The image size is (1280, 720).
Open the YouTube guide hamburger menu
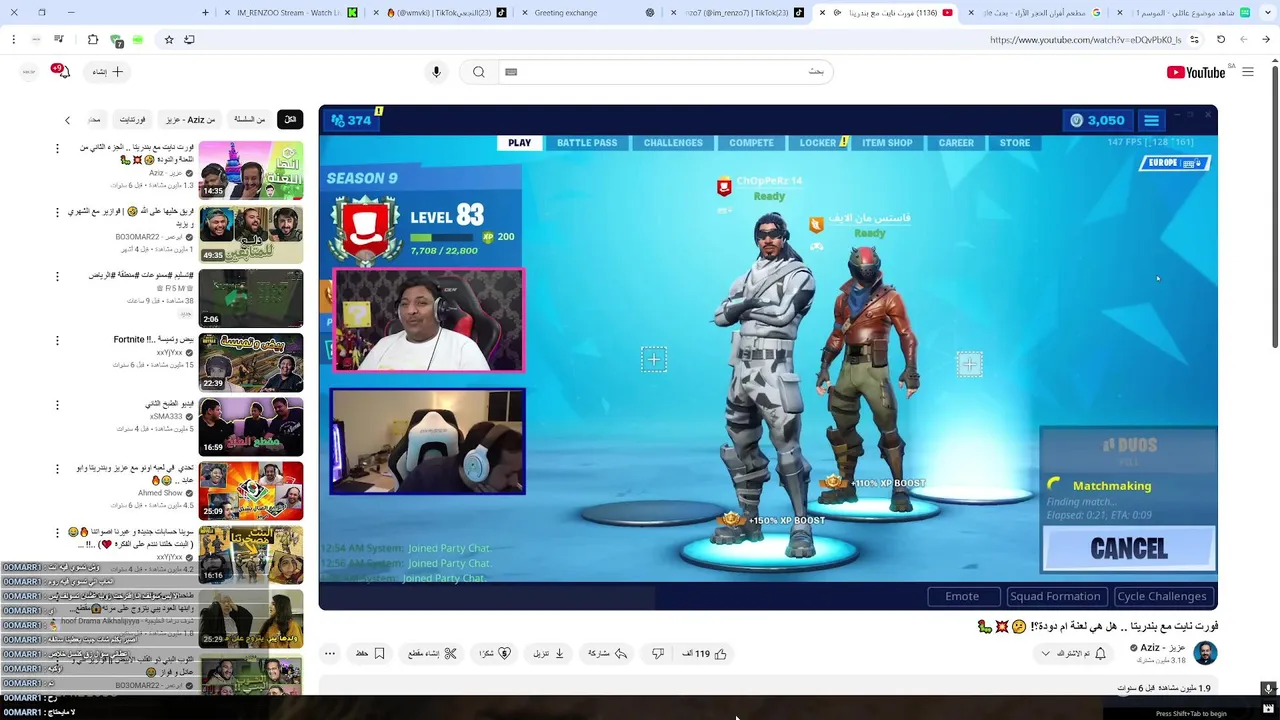[x=1247, y=72]
